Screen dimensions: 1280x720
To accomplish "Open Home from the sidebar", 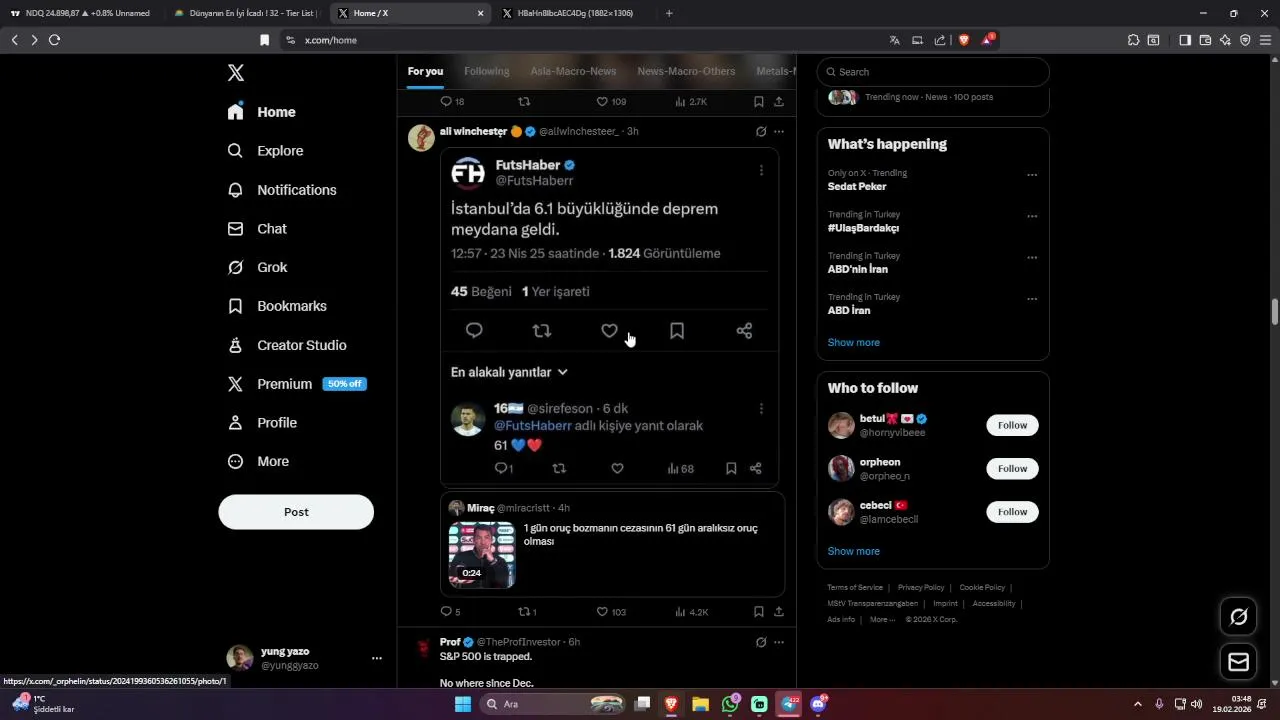I will [x=262, y=112].
